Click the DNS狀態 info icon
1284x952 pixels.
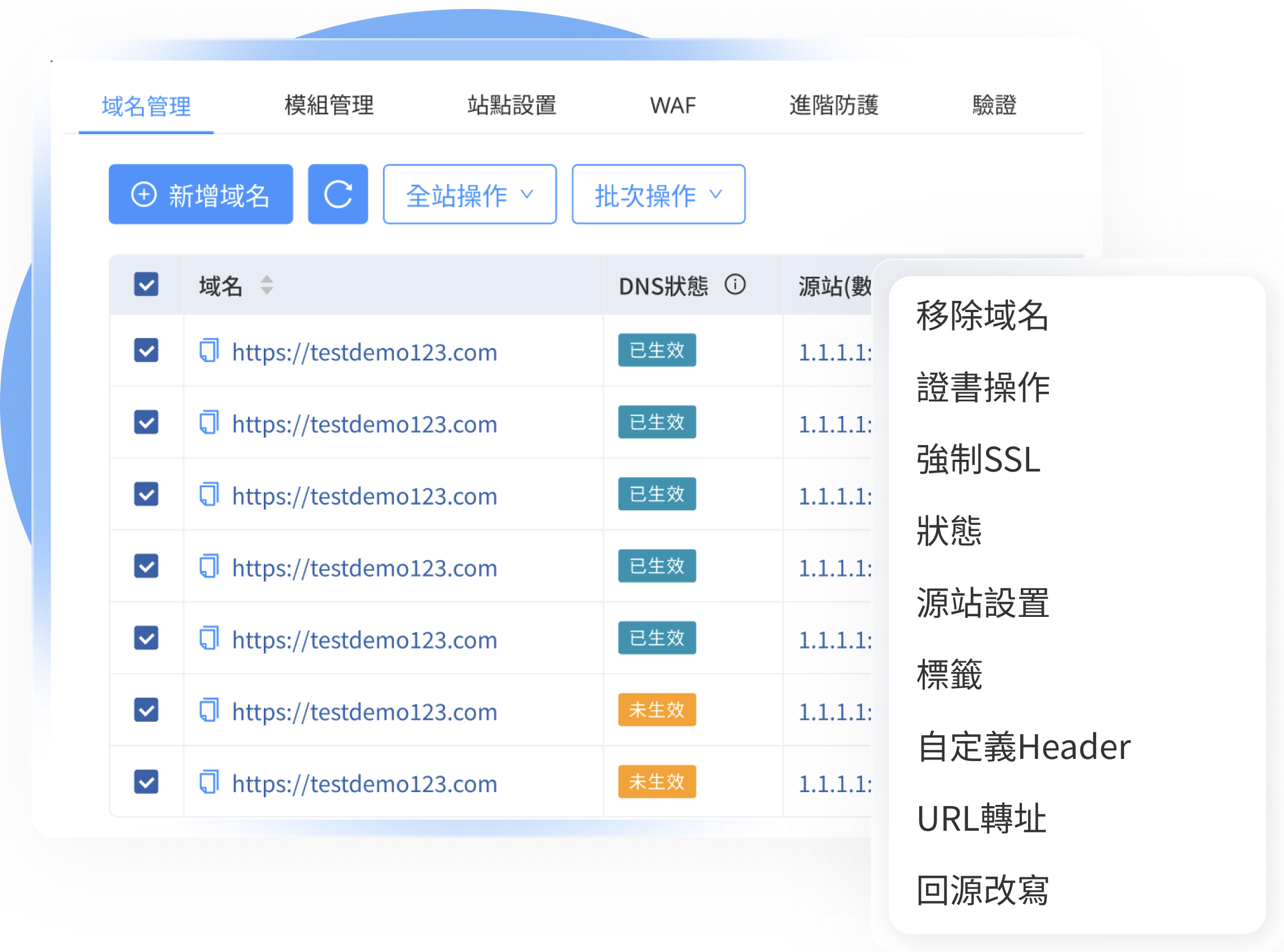(735, 285)
